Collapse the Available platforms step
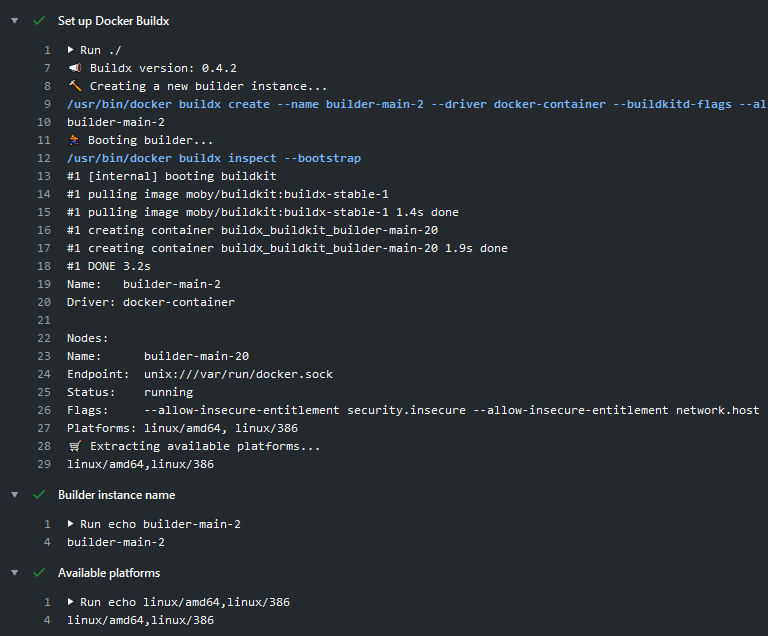This screenshot has width=768, height=636. tap(15, 573)
